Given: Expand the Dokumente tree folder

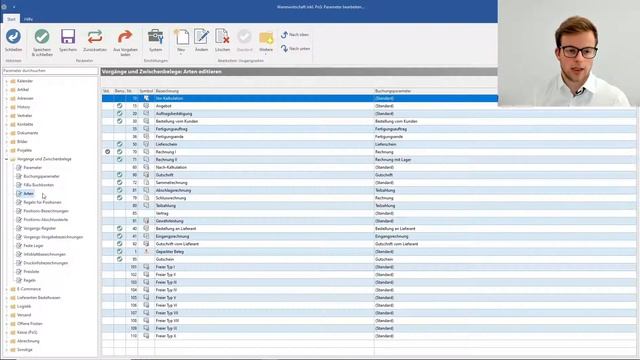Looking at the screenshot, I should coord(7,133).
